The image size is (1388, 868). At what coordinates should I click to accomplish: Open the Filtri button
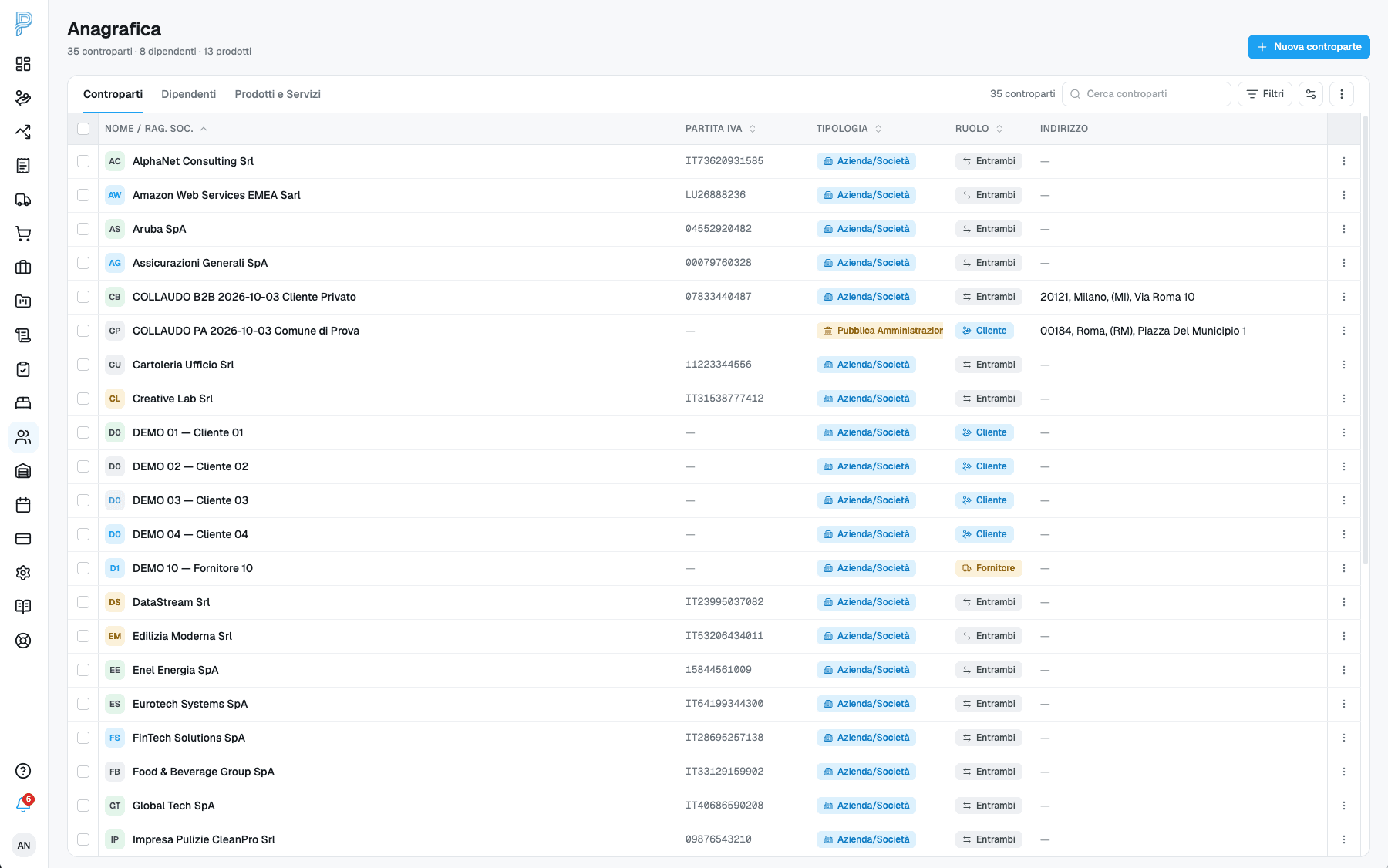pos(1265,94)
